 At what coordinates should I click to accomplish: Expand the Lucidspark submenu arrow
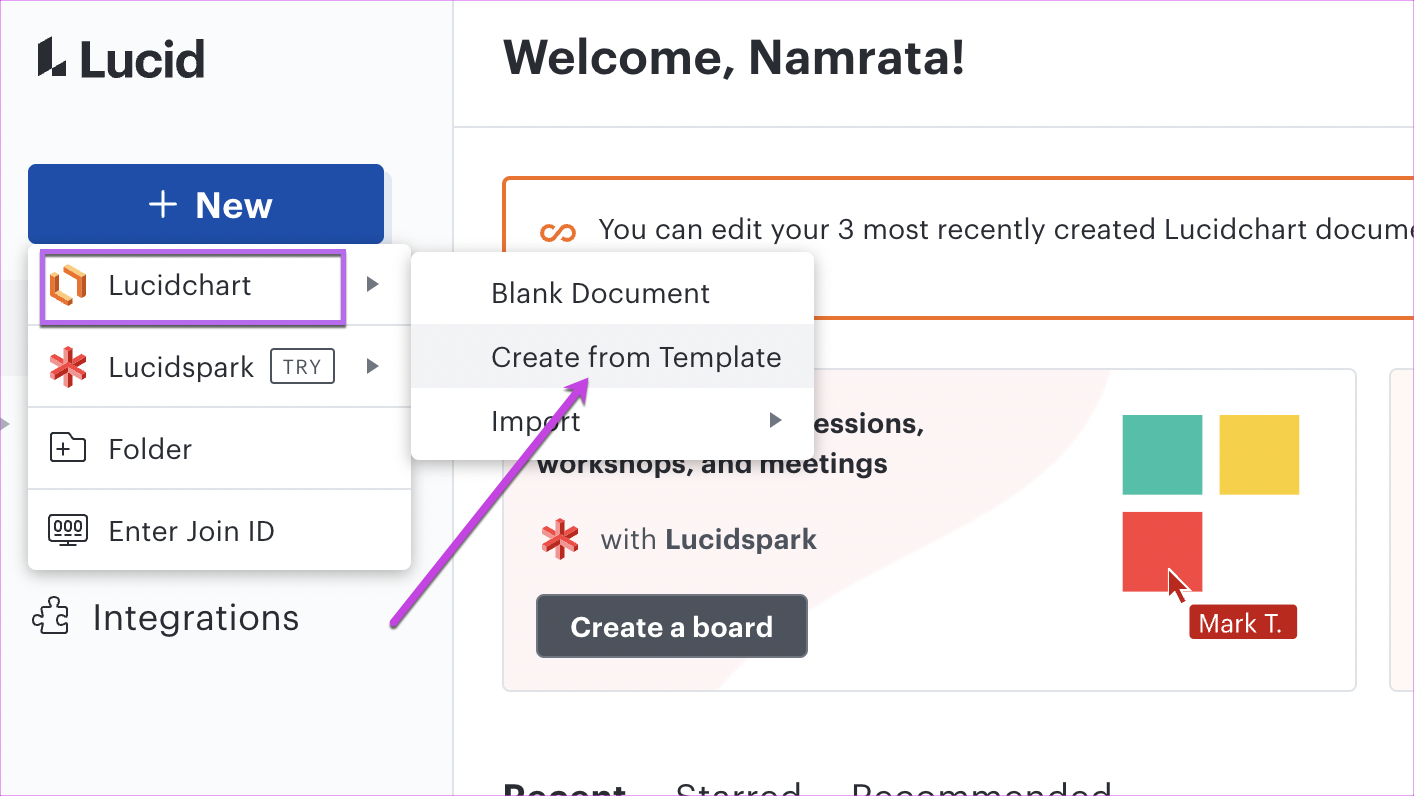point(373,367)
